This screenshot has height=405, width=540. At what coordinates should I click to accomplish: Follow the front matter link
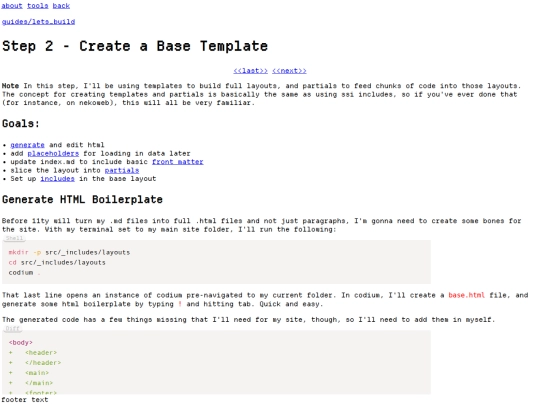pos(178,162)
